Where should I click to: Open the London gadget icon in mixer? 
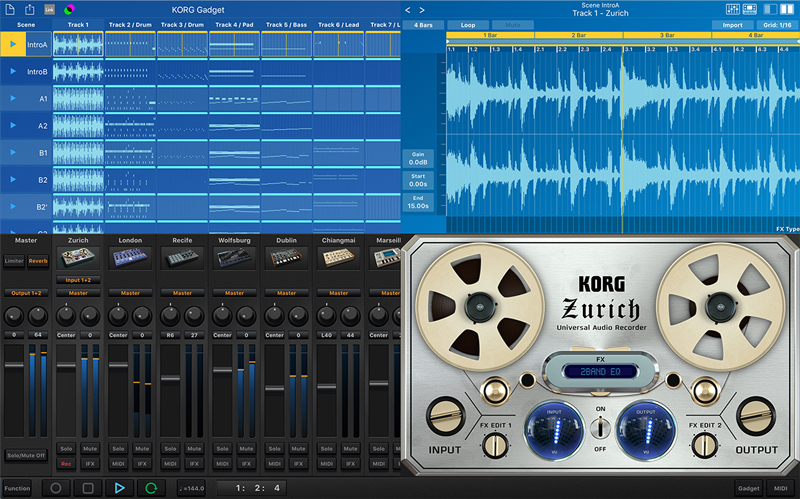(130, 257)
